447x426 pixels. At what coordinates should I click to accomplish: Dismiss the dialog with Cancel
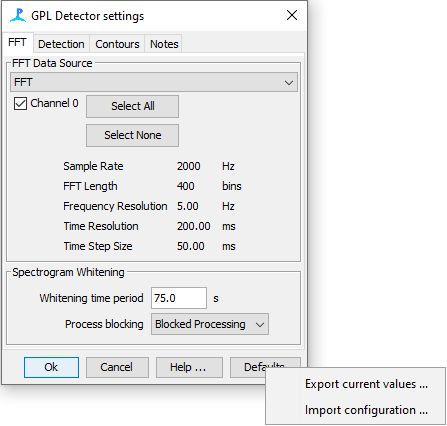pyautogui.click(x=117, y=367)
